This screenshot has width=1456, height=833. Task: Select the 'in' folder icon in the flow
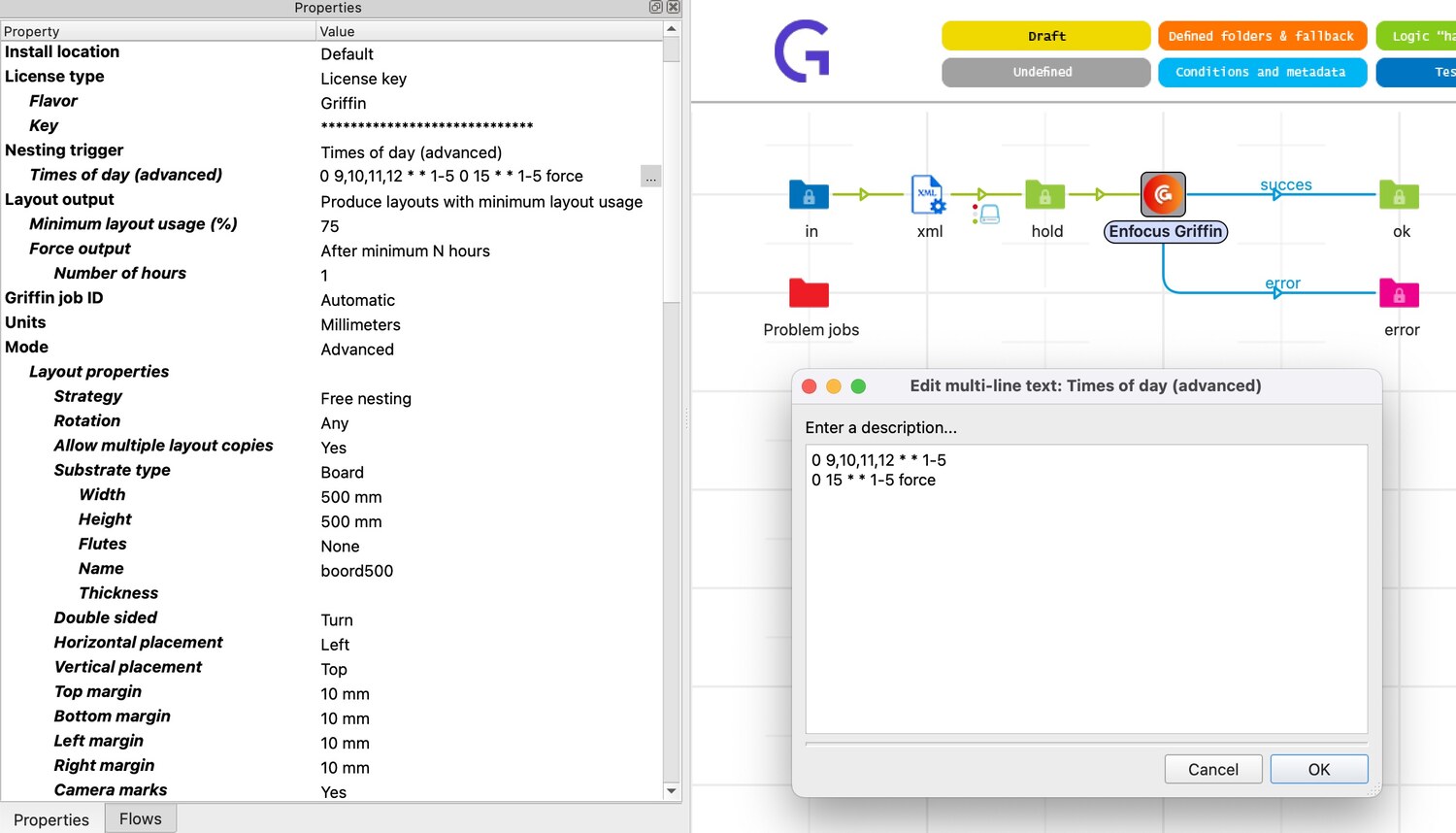[x=809, y=195]
